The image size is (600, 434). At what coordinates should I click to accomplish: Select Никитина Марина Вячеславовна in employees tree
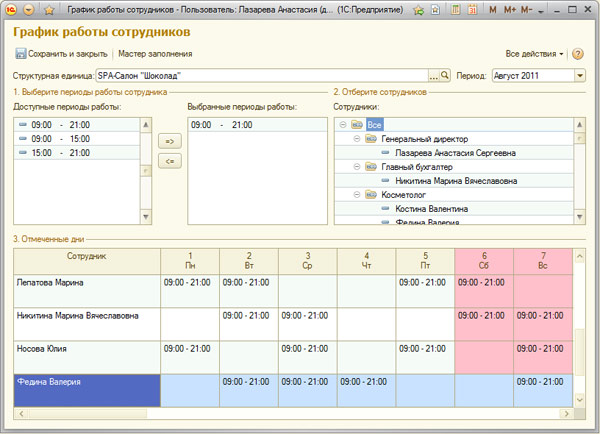tap(456, 181)
